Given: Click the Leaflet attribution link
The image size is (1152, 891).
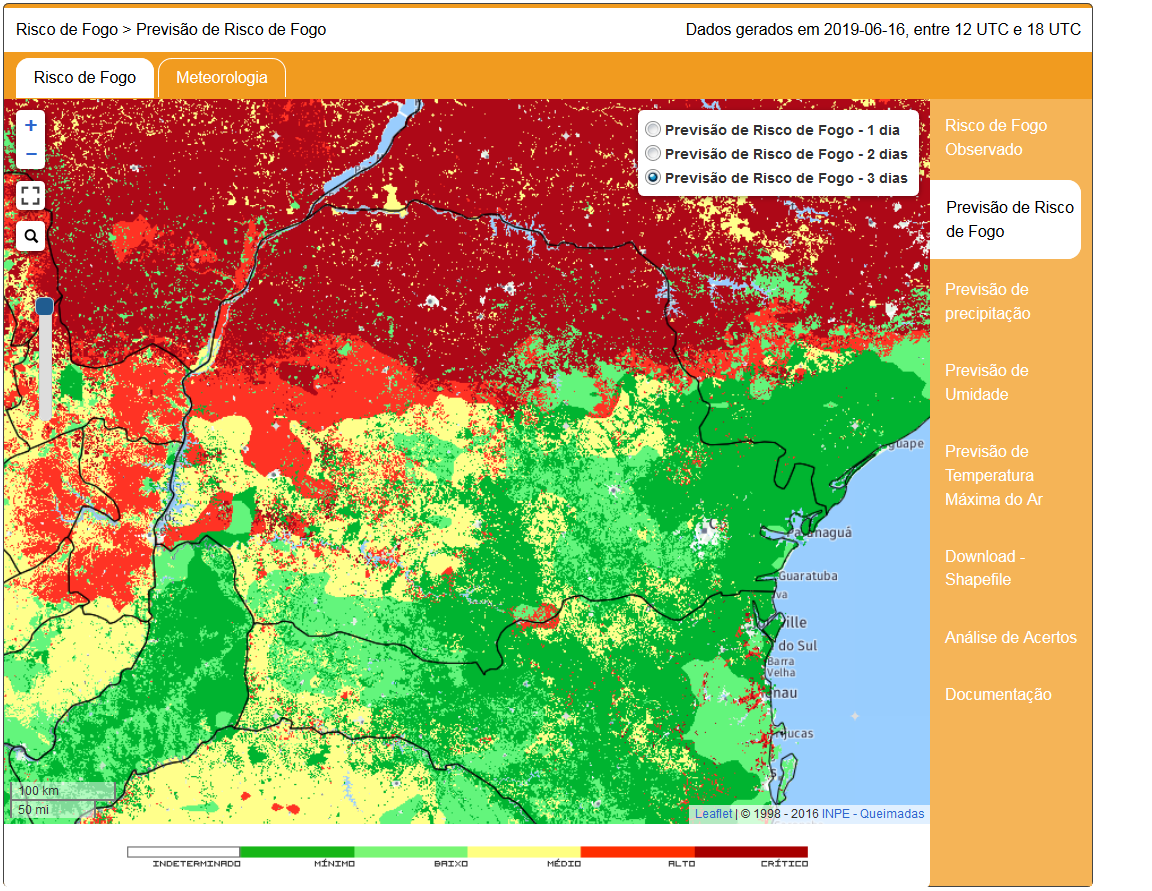Looking at the screenshot, I should (713, 814).
